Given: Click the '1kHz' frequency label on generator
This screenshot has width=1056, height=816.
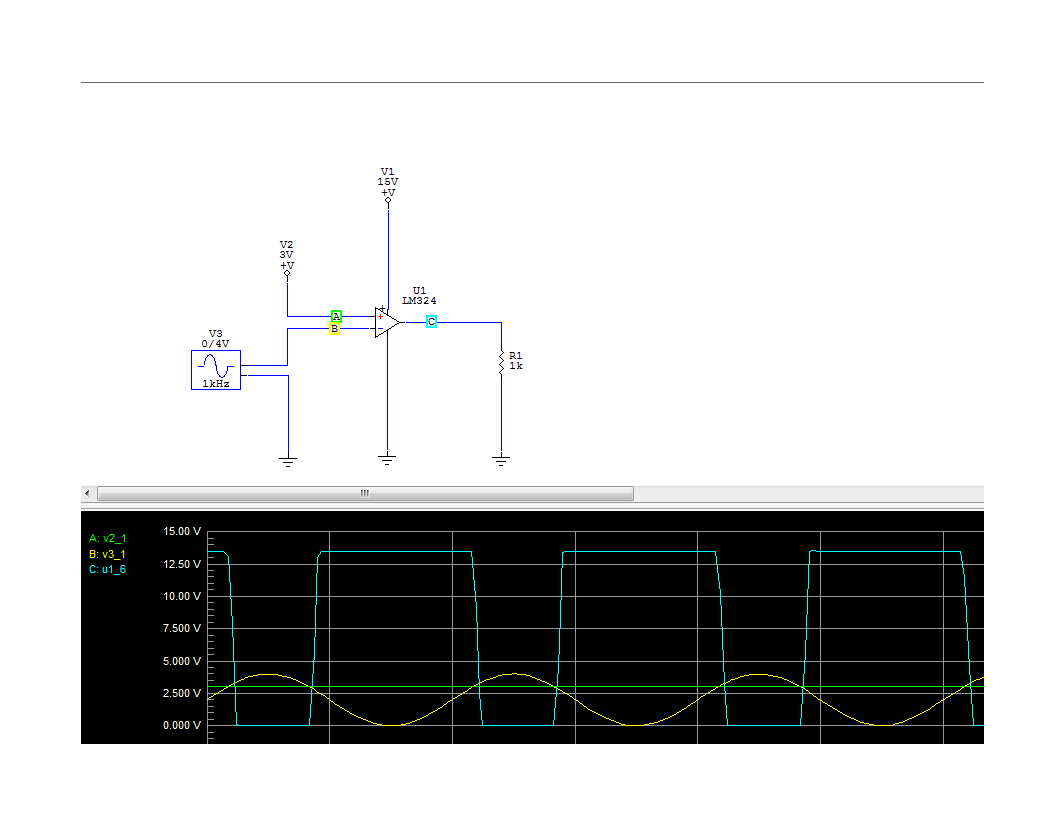Looking at the screenshot, I should tap(216, 384).
